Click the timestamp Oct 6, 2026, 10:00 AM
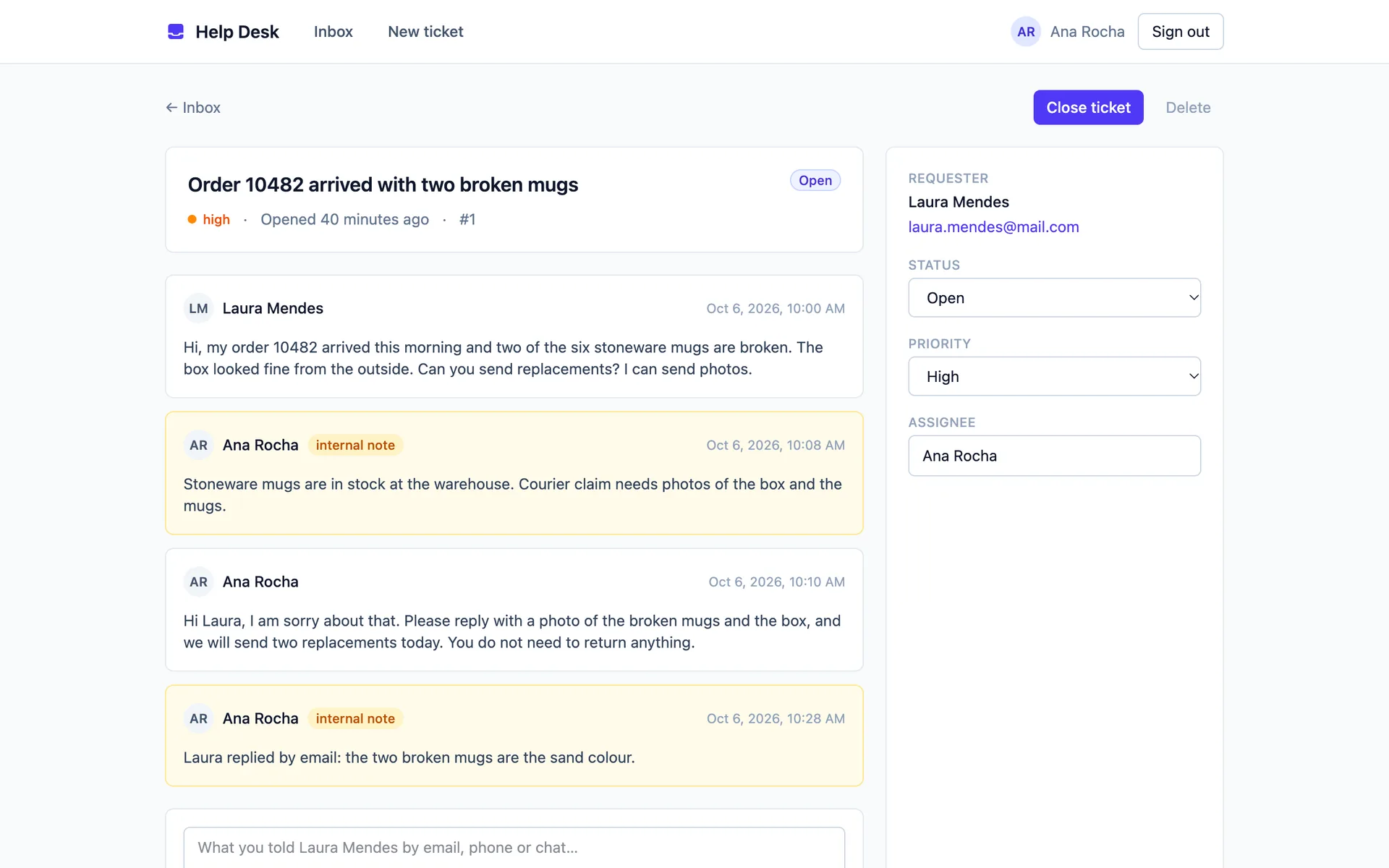This screenshot has height=868, width=1389. point(776,308)
